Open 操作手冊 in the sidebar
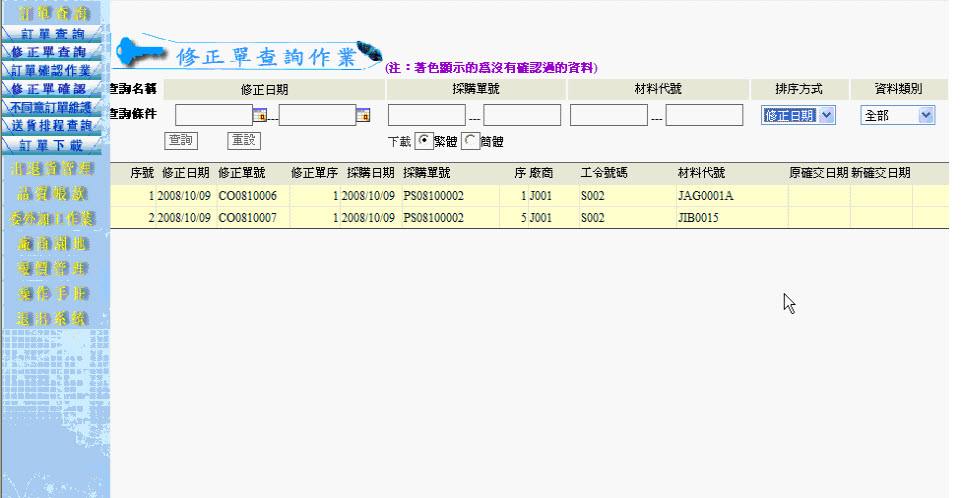 [x=55, y=293]
